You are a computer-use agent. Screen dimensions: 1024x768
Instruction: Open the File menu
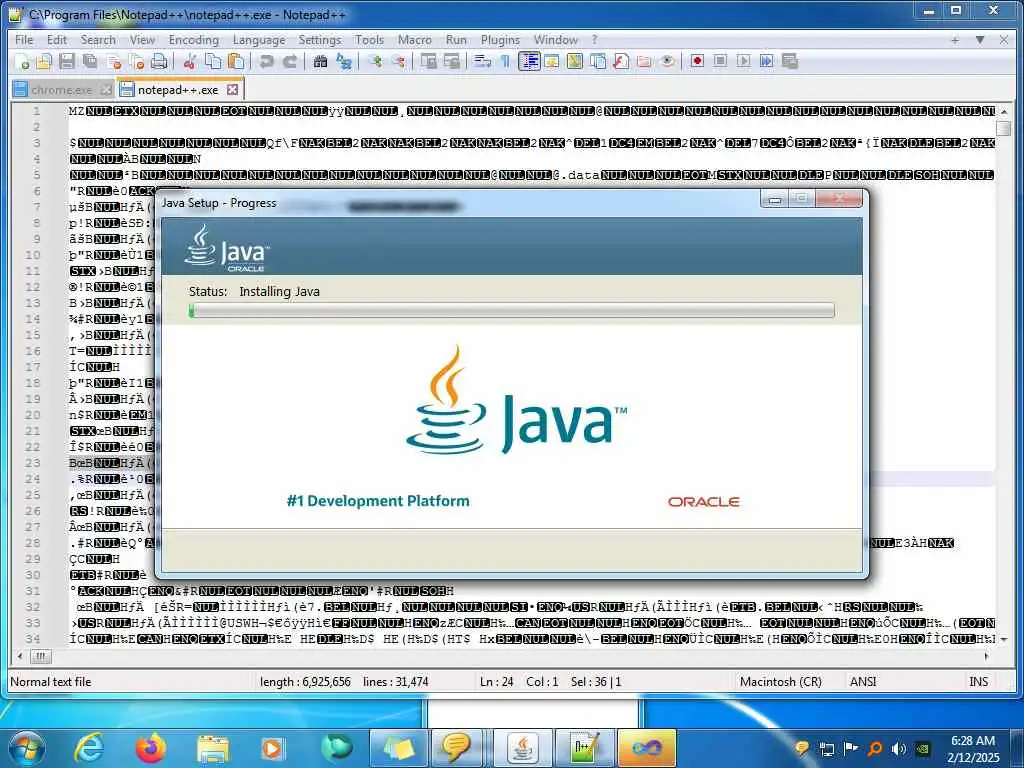click(x=24, y=40)
